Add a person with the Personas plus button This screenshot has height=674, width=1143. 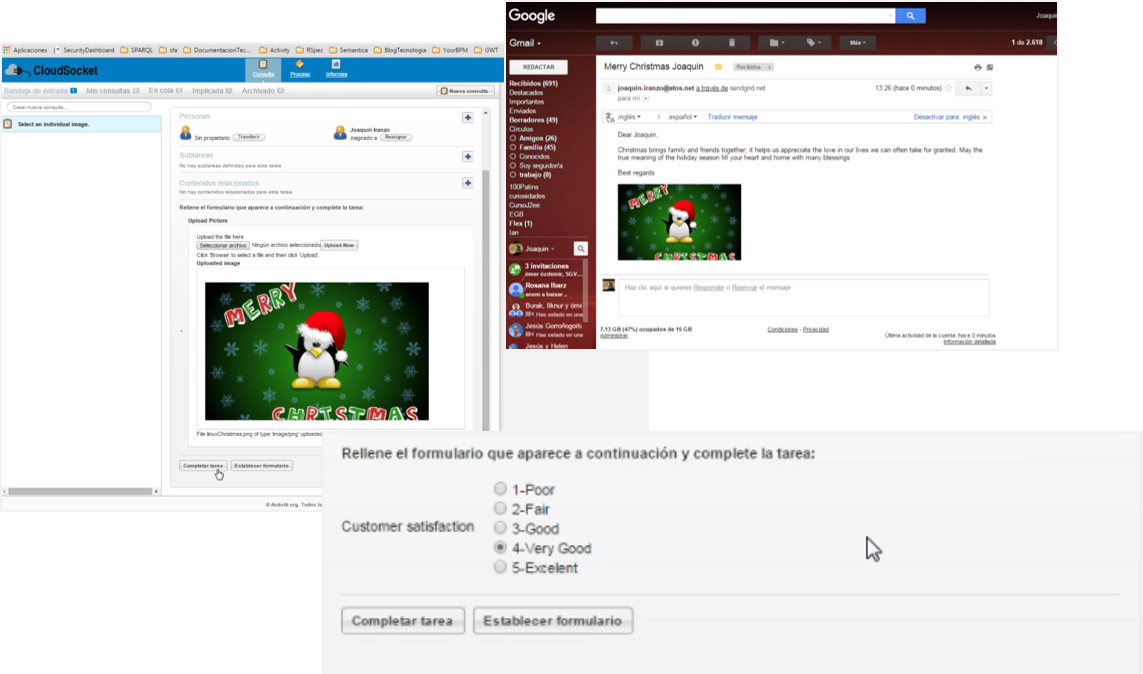pos(467,117)
